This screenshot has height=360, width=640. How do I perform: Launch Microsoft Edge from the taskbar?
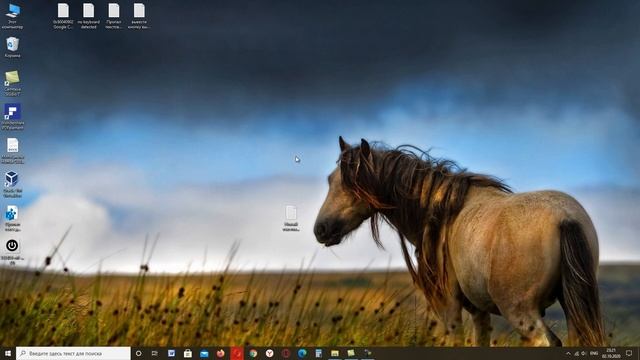click(302, 353)
